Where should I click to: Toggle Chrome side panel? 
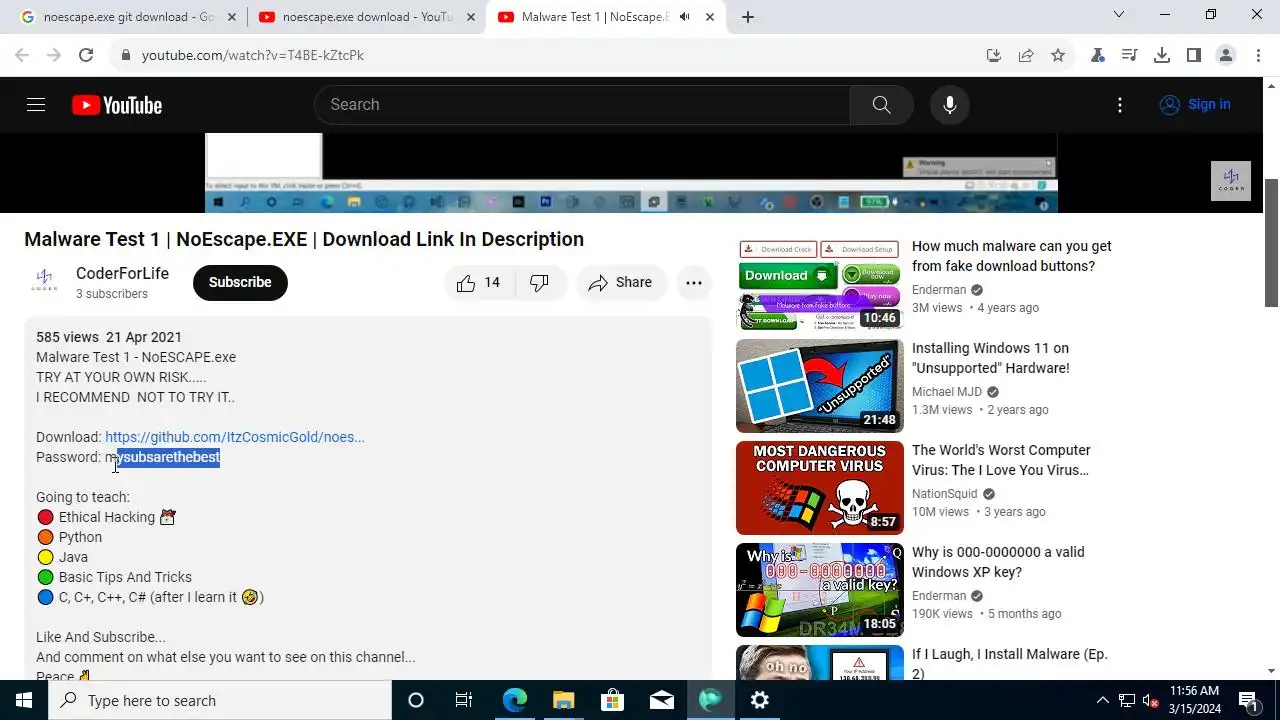pos(1194,55)
